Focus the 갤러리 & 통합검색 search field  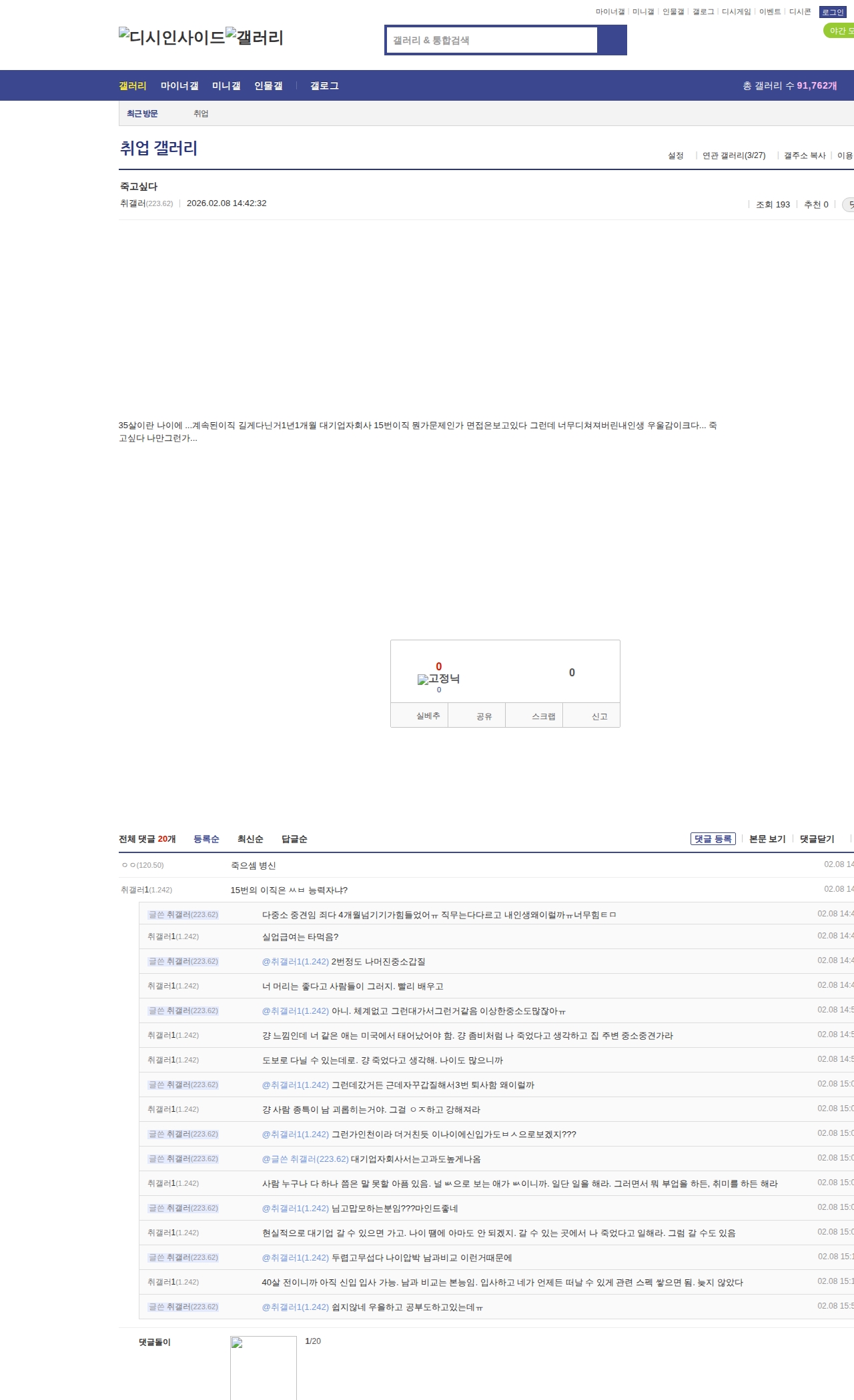click(x=492, y=40)
